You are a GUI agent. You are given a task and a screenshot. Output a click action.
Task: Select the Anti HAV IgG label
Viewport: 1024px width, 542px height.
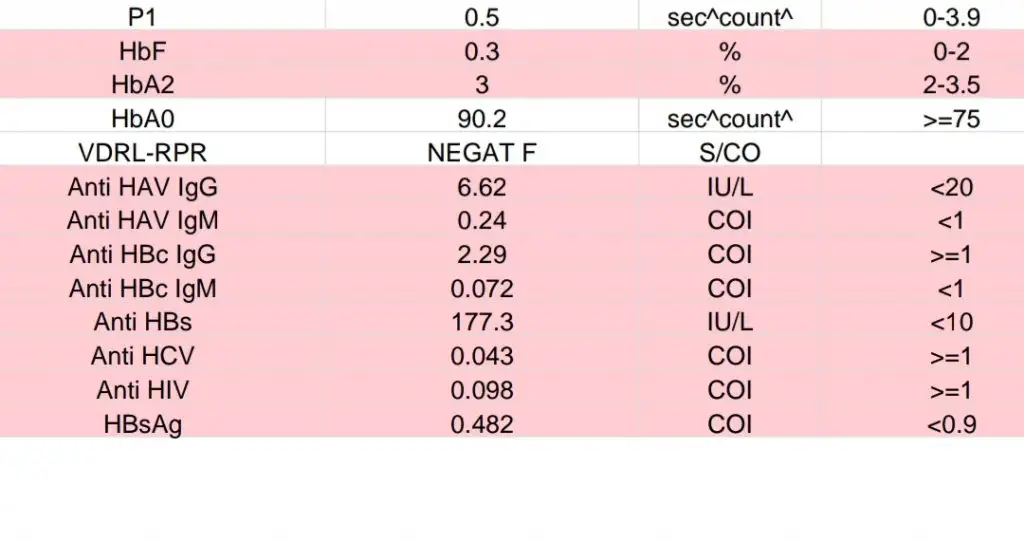(142, 187)
